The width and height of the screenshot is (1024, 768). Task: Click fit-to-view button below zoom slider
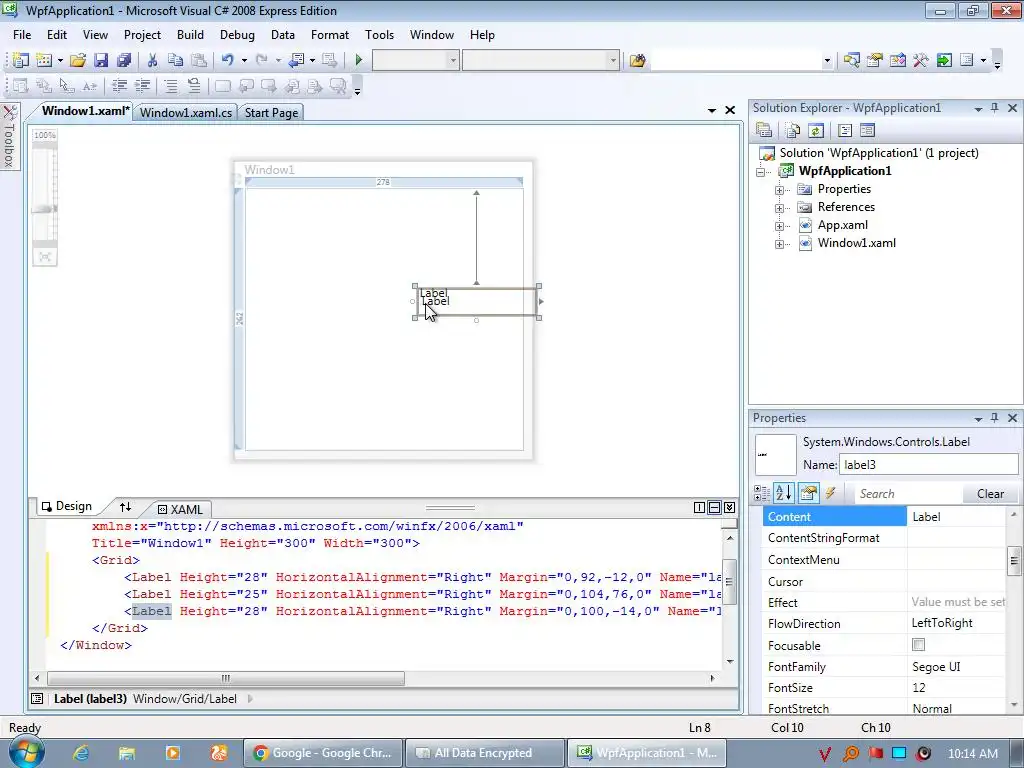tap(45, 257)
